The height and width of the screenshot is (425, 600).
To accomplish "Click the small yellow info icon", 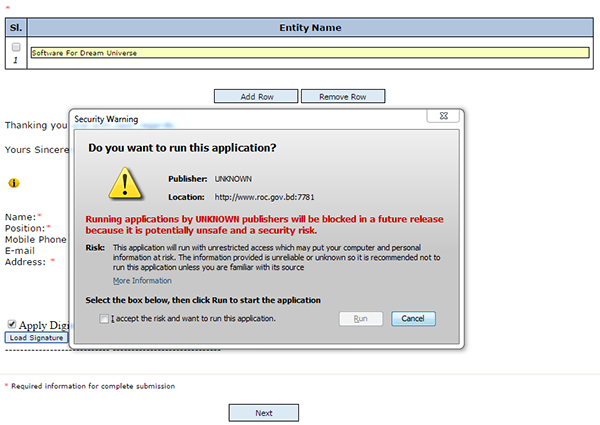I will tap(14, 183).
